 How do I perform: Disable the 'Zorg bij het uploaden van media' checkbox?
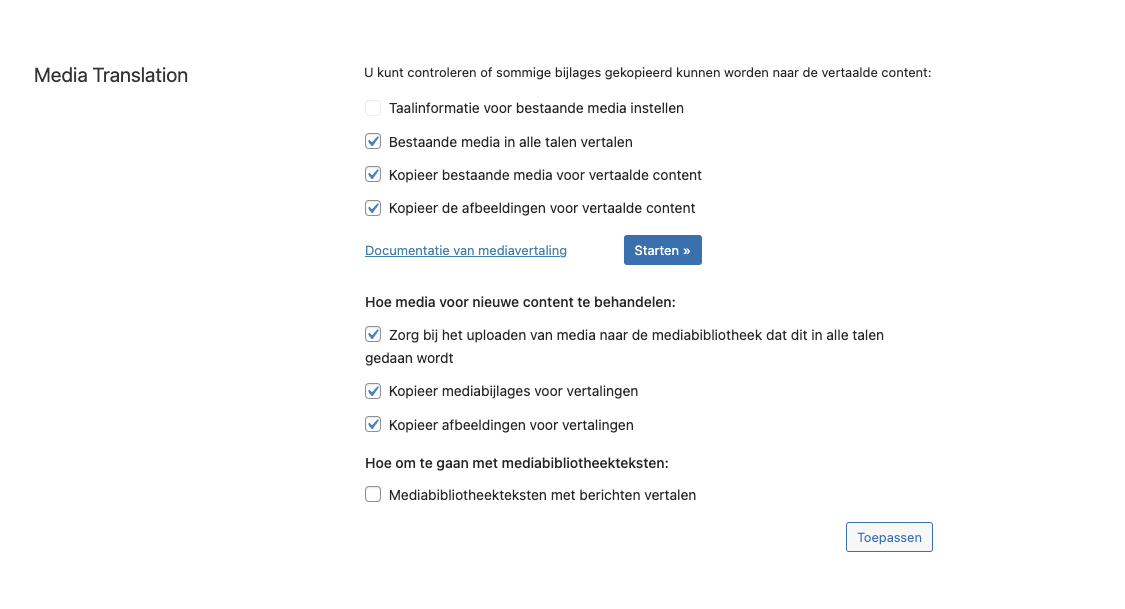tap(372, 334)
